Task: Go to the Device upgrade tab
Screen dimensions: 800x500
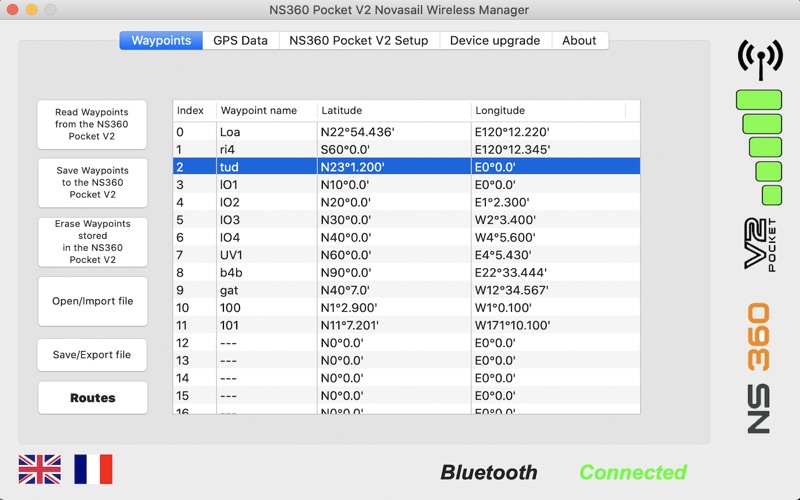Action: (x=495, y=40)
